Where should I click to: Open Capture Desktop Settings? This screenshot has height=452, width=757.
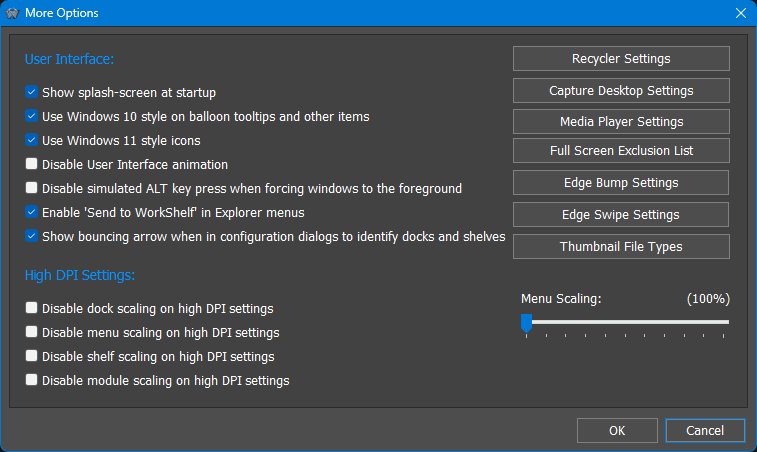(621, 90)
